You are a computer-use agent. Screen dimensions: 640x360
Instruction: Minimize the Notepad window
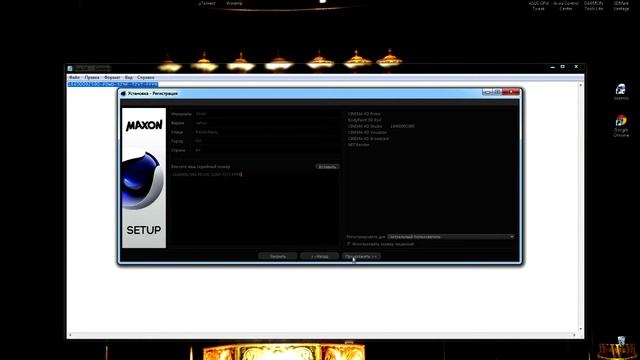point(552,67)
